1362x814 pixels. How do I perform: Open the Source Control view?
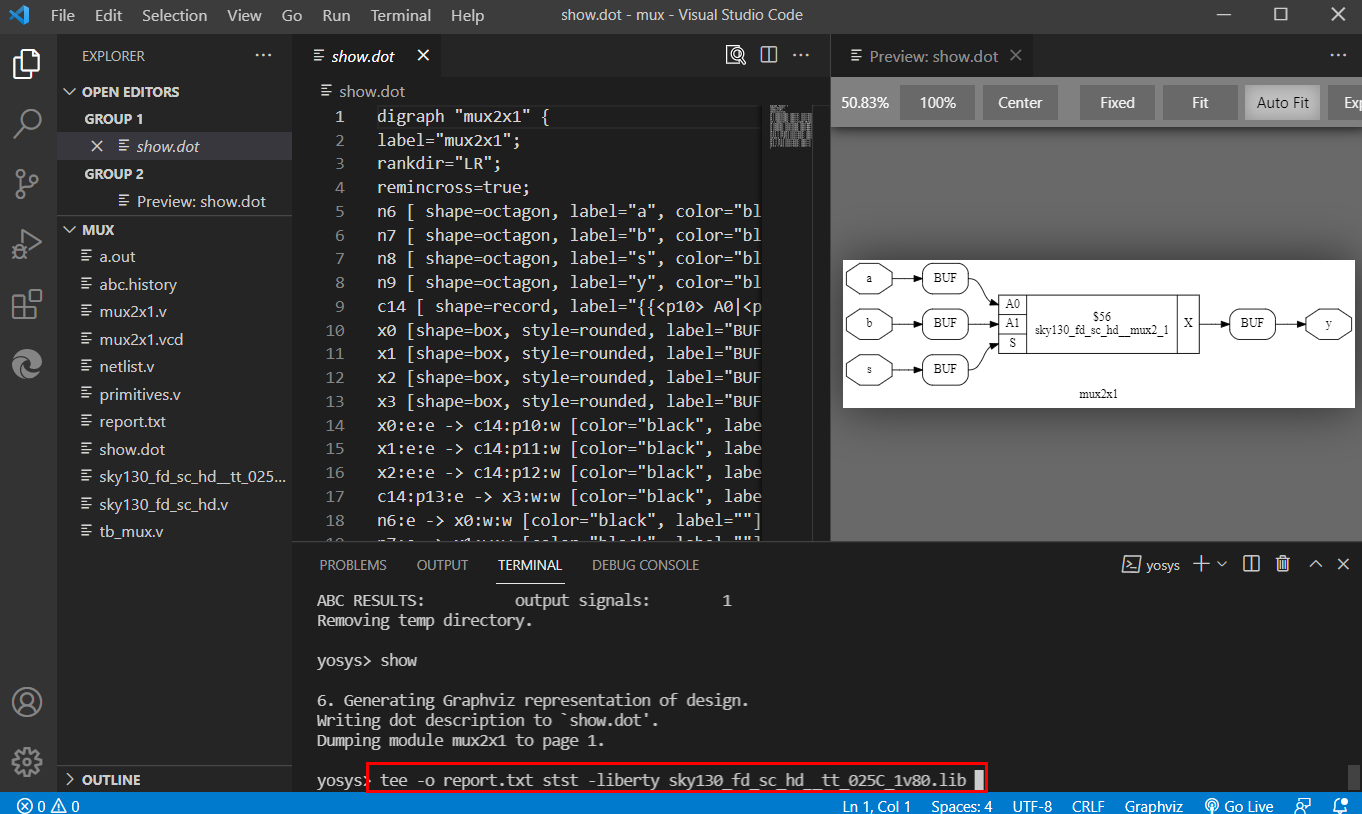click(27, 184)
